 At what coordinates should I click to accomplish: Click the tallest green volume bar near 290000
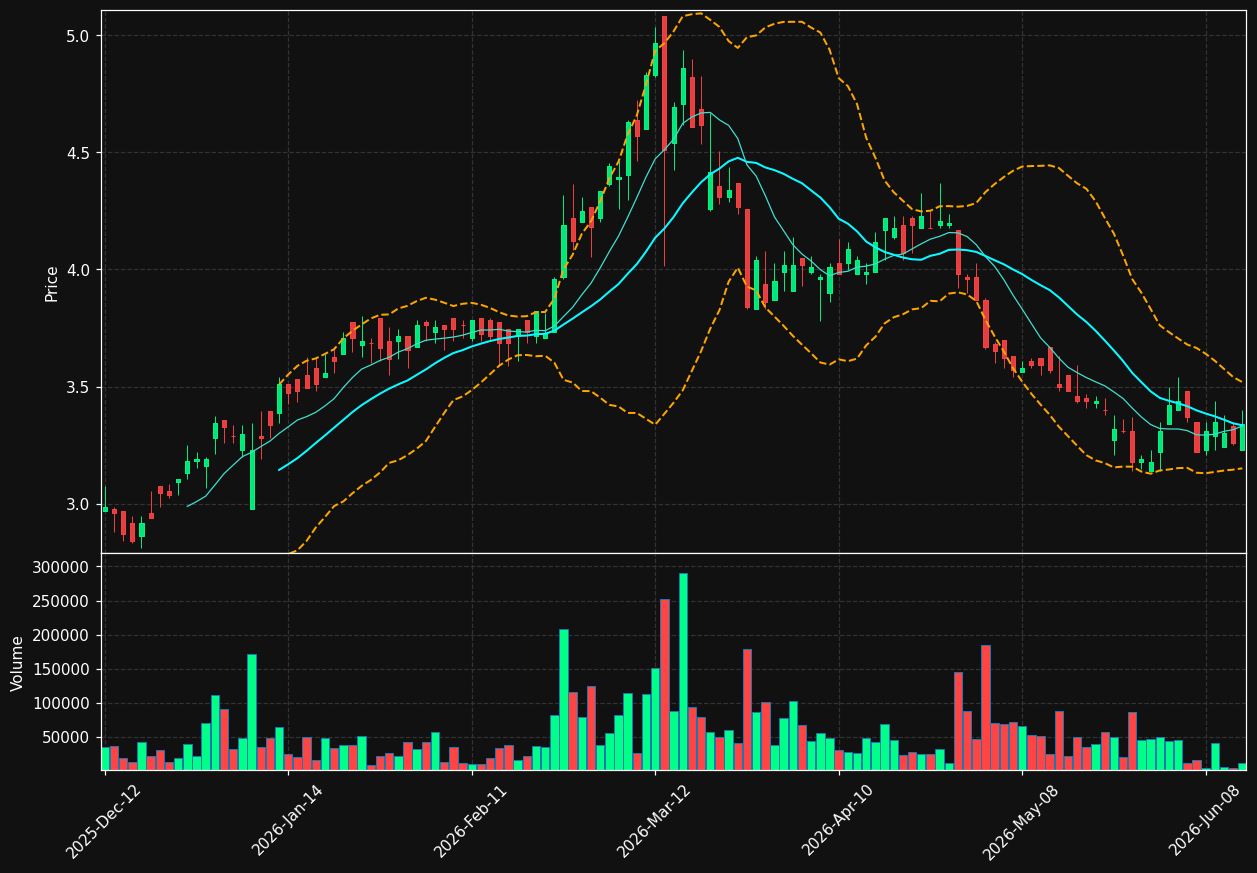(x=683, y=671)
